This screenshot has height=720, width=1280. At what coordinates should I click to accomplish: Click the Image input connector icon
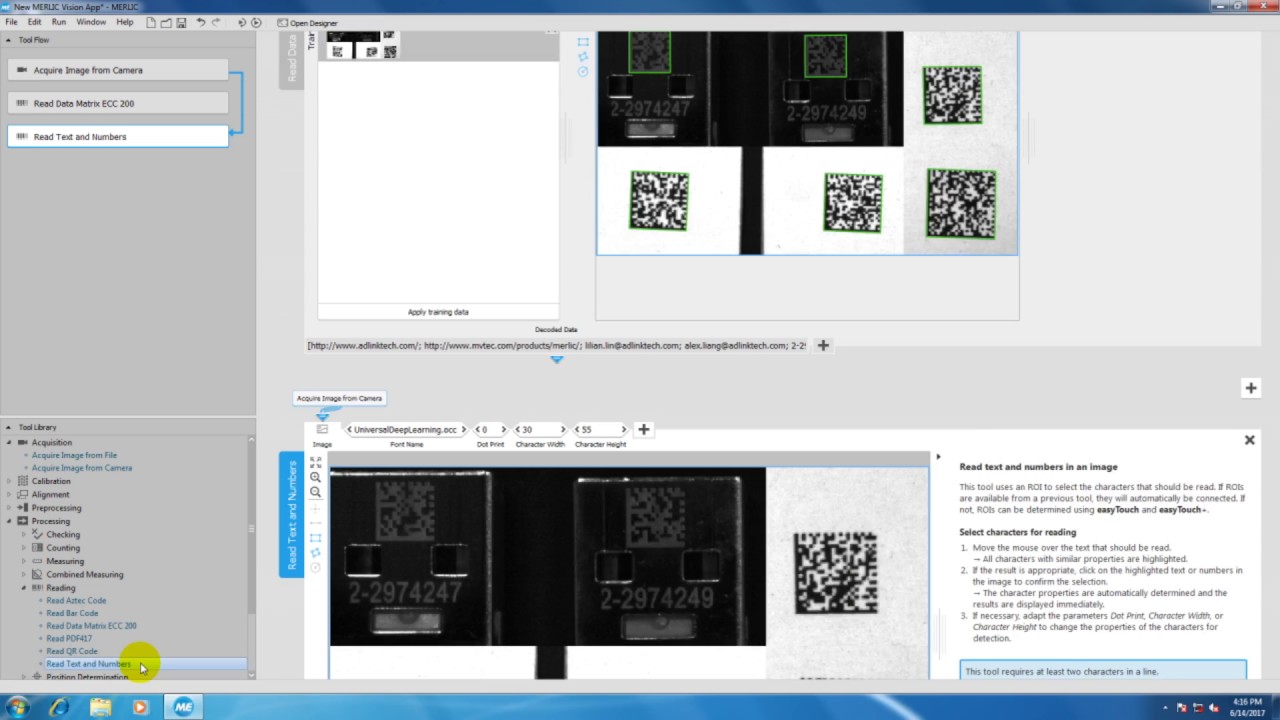(322, 429)
